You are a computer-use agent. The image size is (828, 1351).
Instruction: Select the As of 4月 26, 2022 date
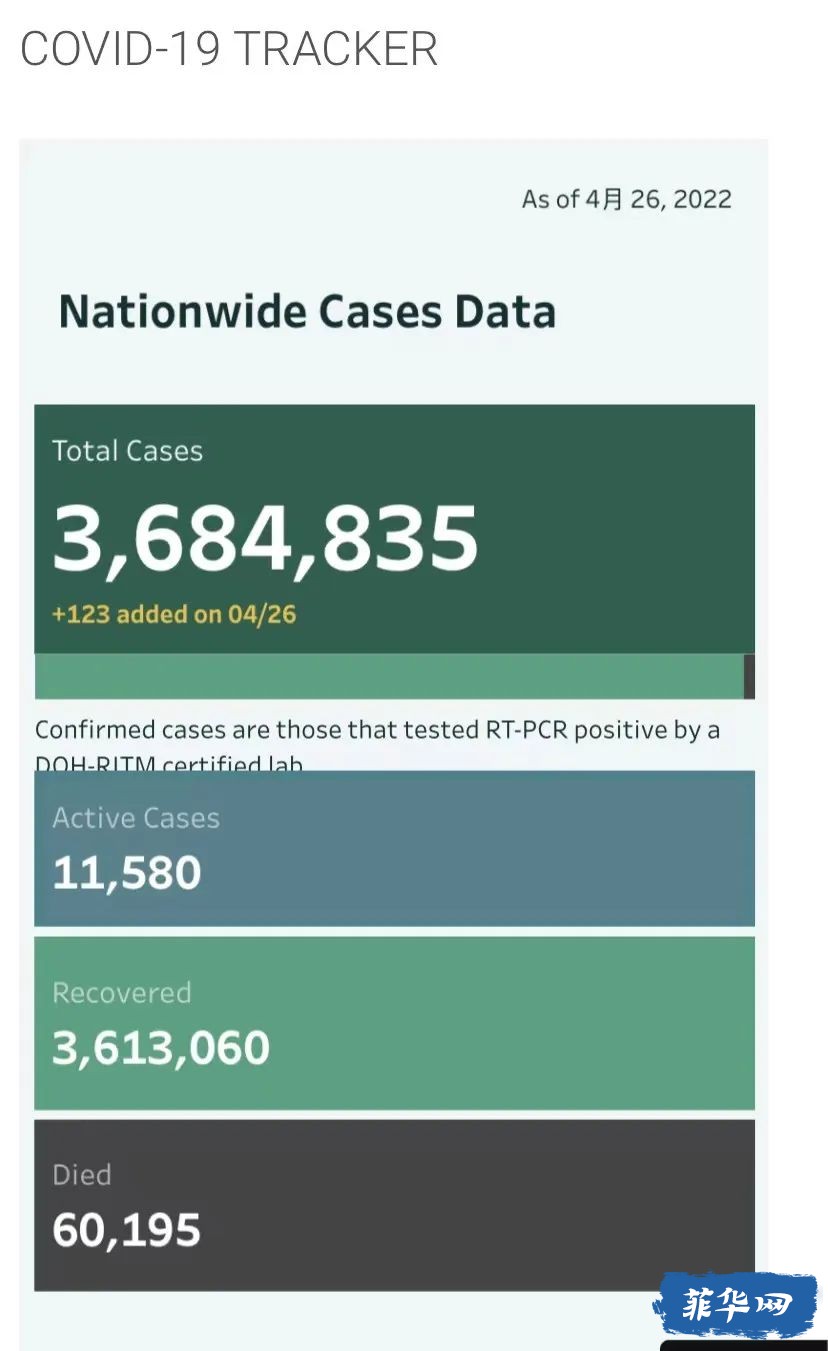click(627, 199)
